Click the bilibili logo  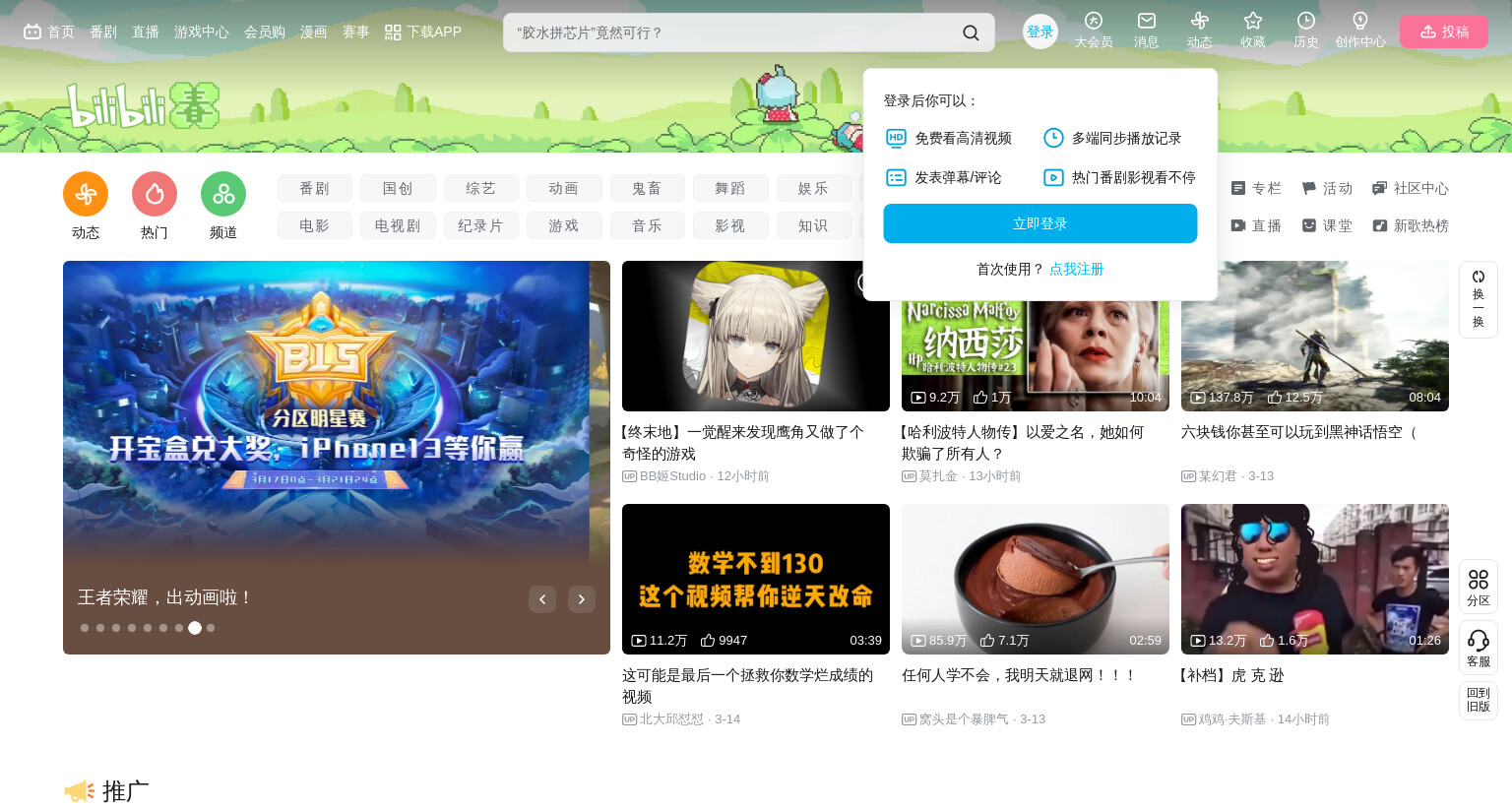pyautogui.click(x=143, y=105)
